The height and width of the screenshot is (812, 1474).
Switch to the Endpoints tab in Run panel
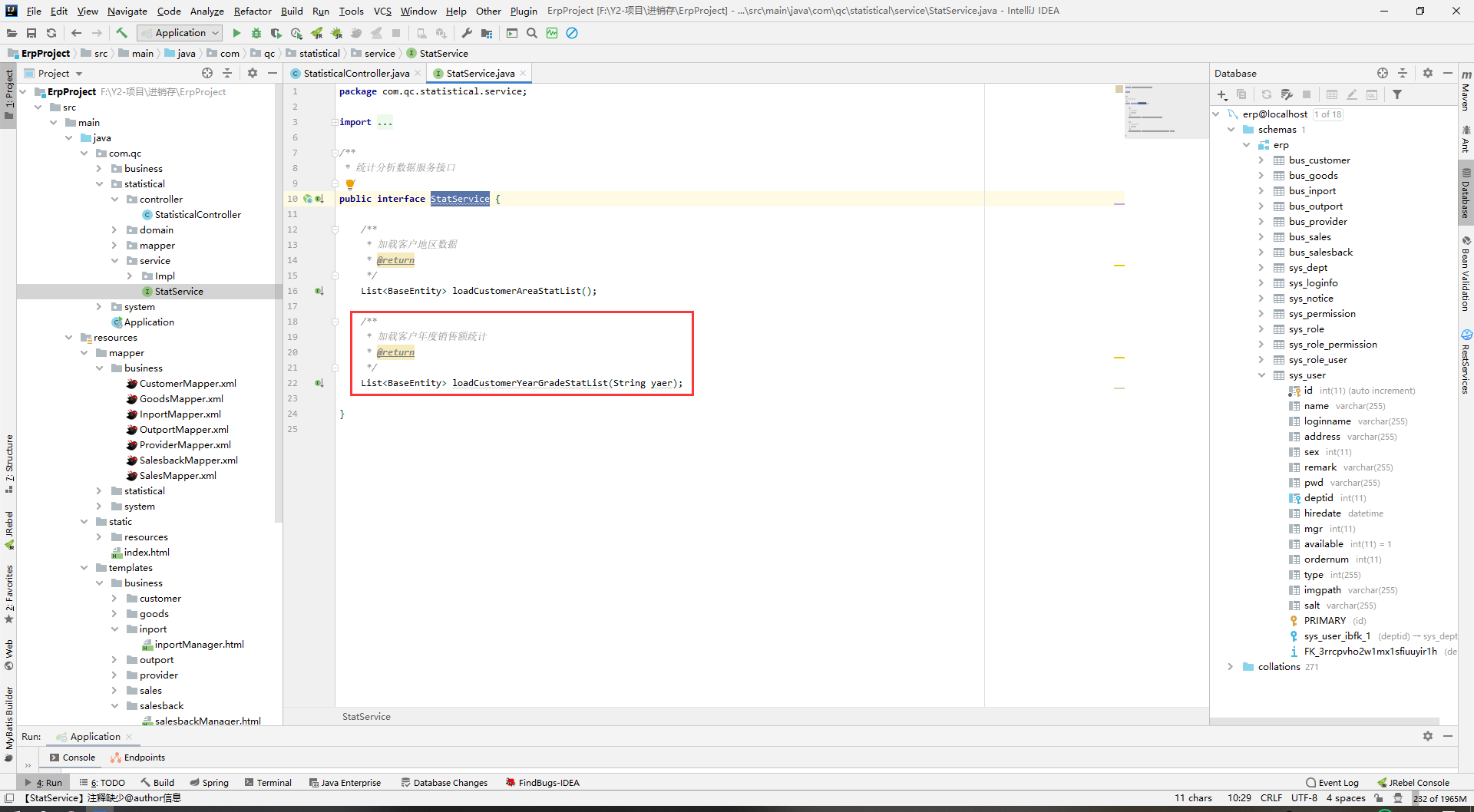(x=138, y=758)
